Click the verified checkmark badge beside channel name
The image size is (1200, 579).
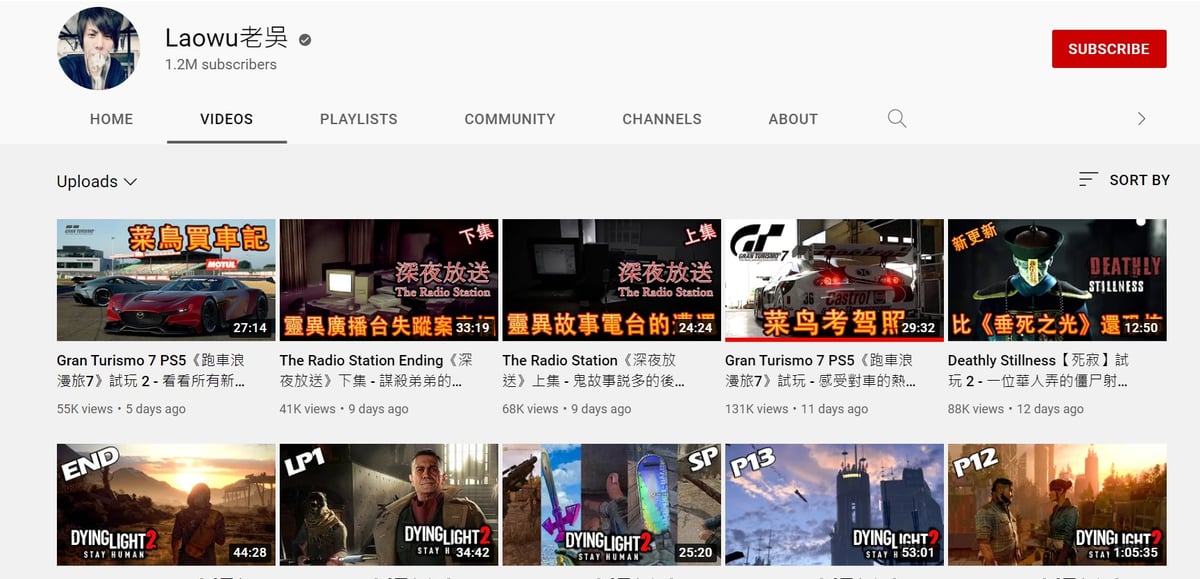point(305,40)
